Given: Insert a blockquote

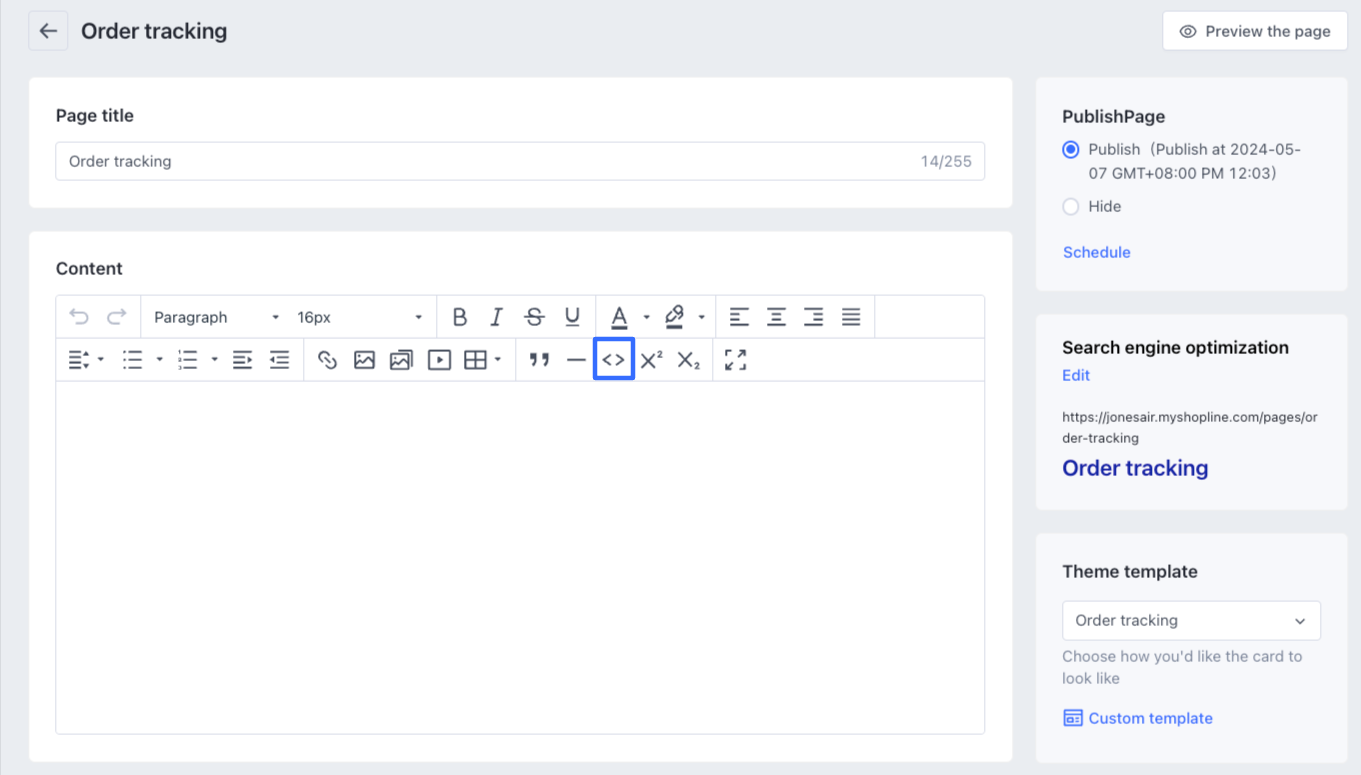Looking at the screenshot, I should click(x=539, y=360).
